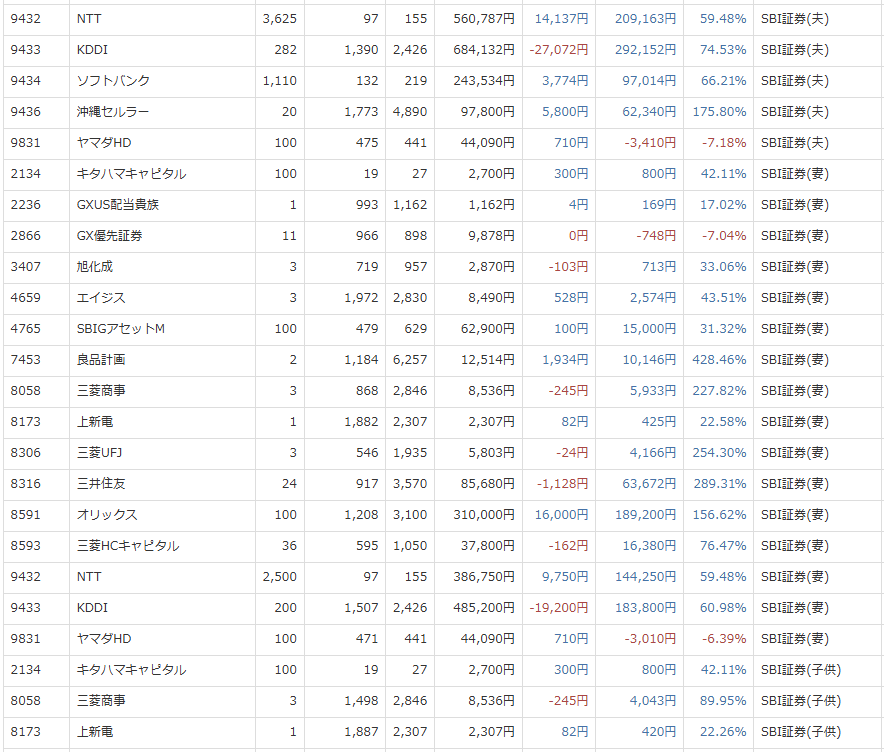Screen dimensions: 884x752
Task: Click the return rate 156.62%
Action: (719, 515)
